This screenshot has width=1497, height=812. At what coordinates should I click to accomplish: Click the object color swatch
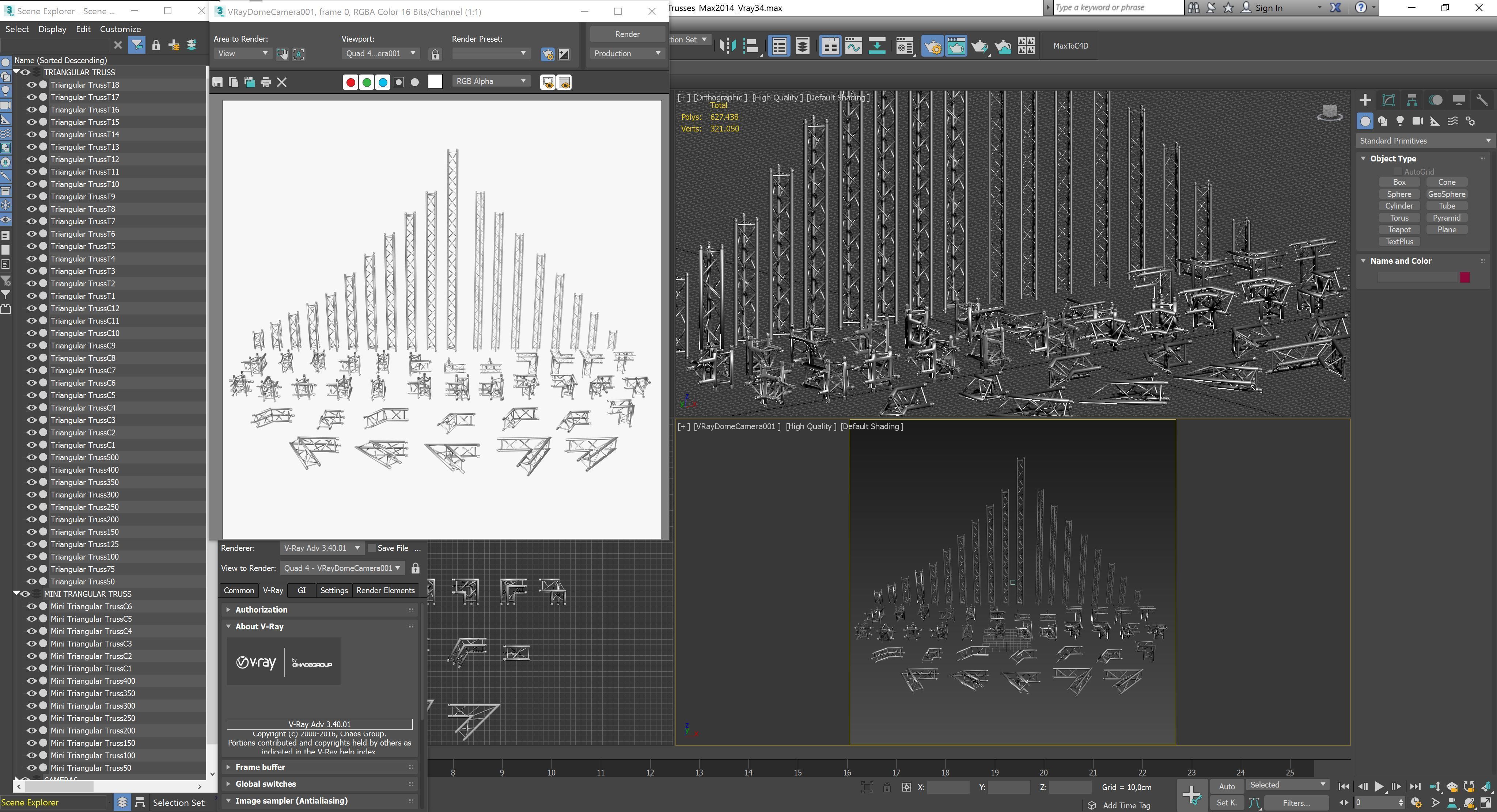coord(1464,277)
